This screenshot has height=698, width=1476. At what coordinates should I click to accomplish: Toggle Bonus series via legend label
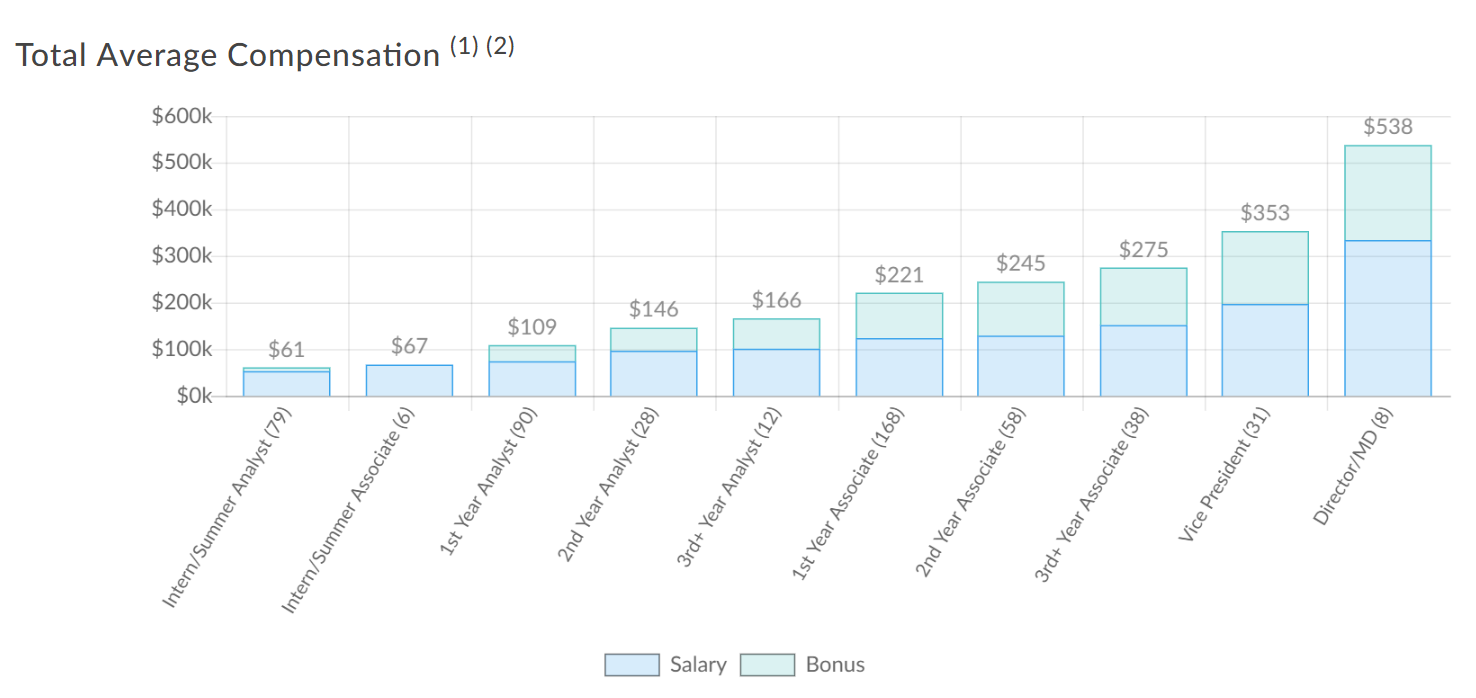coord(835,665)
